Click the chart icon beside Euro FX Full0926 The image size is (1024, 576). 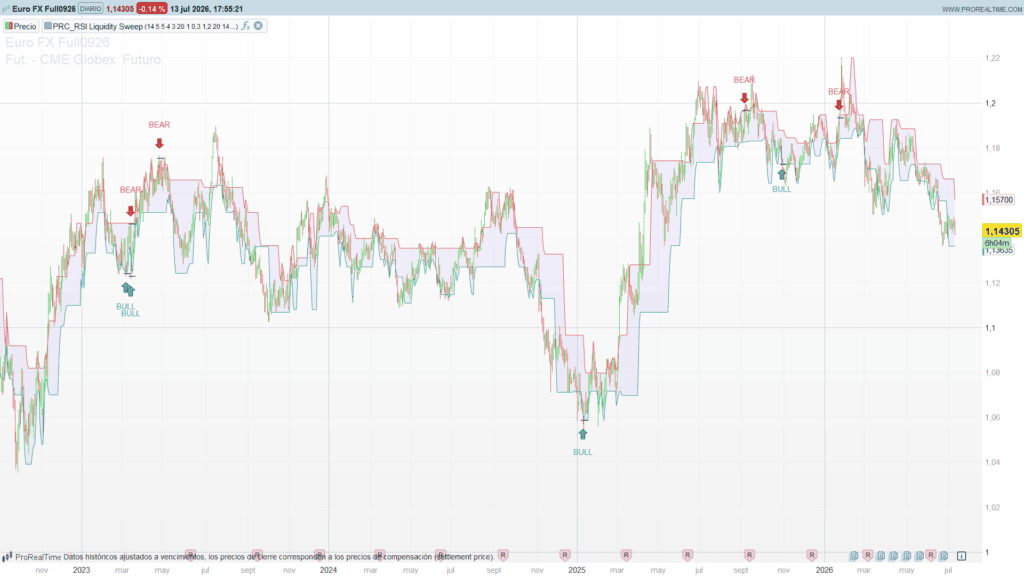(6, 9)
